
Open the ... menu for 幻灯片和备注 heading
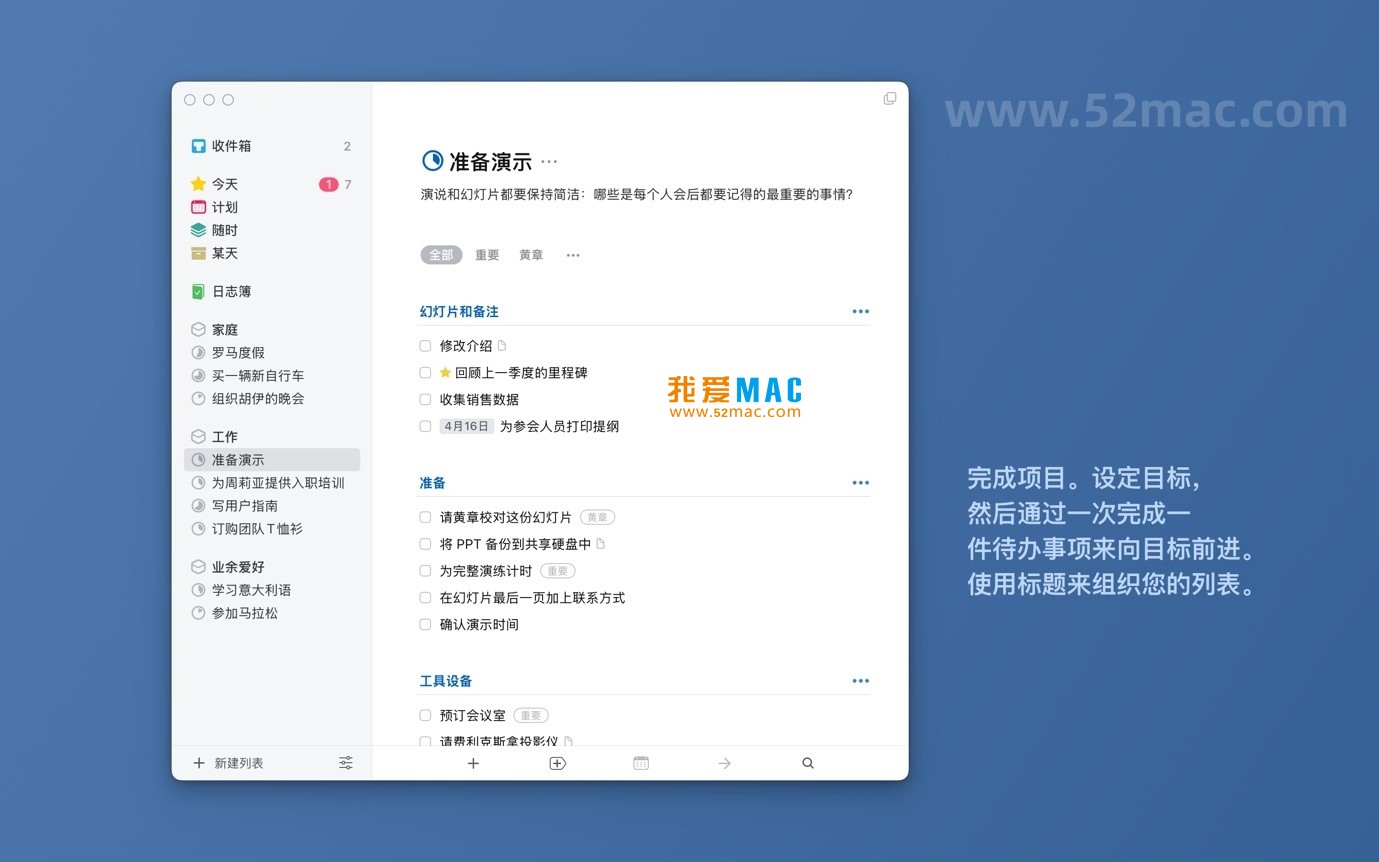(860, 311)
